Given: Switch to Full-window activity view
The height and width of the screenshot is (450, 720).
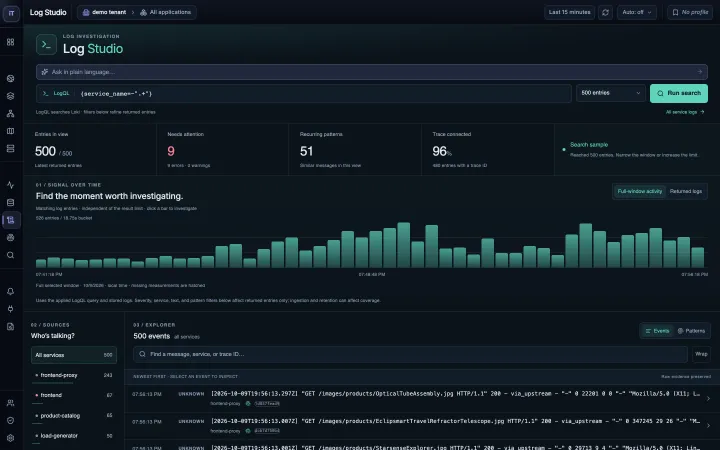Looking at the screenshot, I should [x=640, y=191].
